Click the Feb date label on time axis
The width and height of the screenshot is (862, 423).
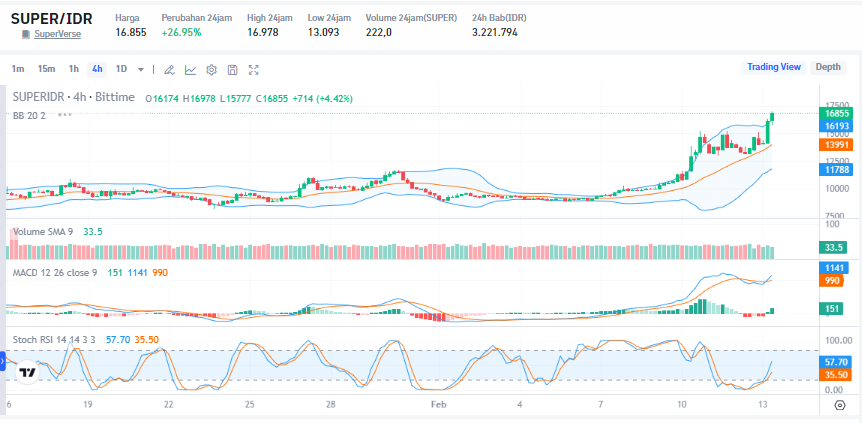[x=438, y=405]
